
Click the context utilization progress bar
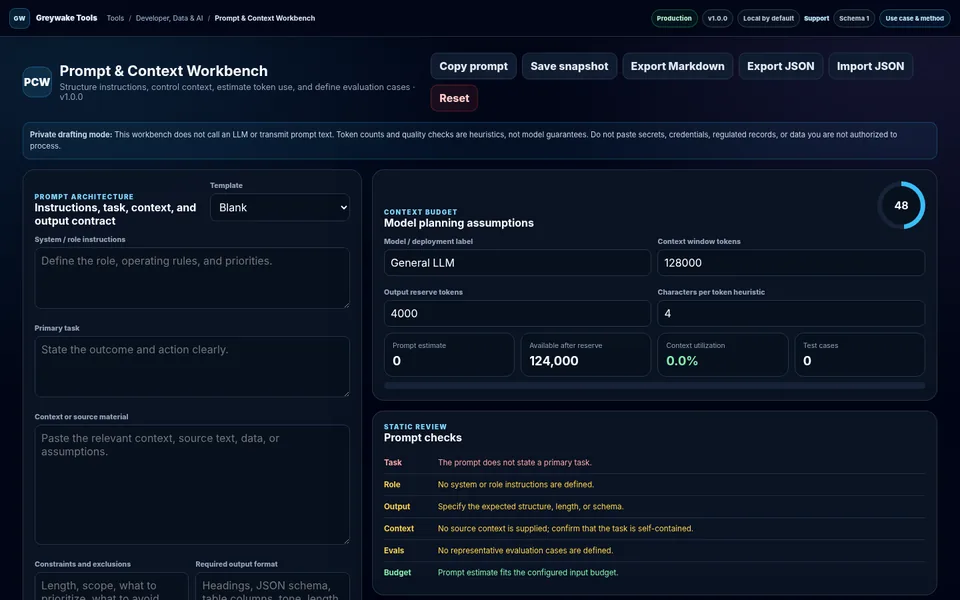click(x=654, y=386)
